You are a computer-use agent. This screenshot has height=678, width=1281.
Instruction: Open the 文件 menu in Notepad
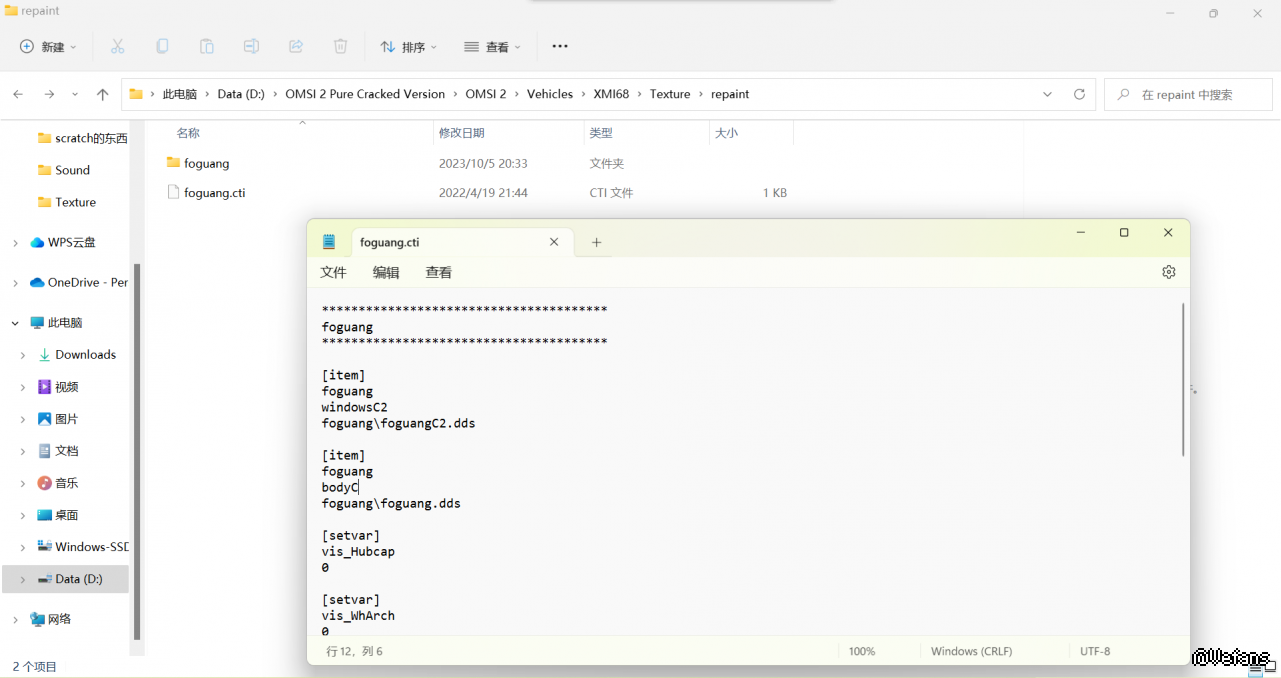point(333,272)
